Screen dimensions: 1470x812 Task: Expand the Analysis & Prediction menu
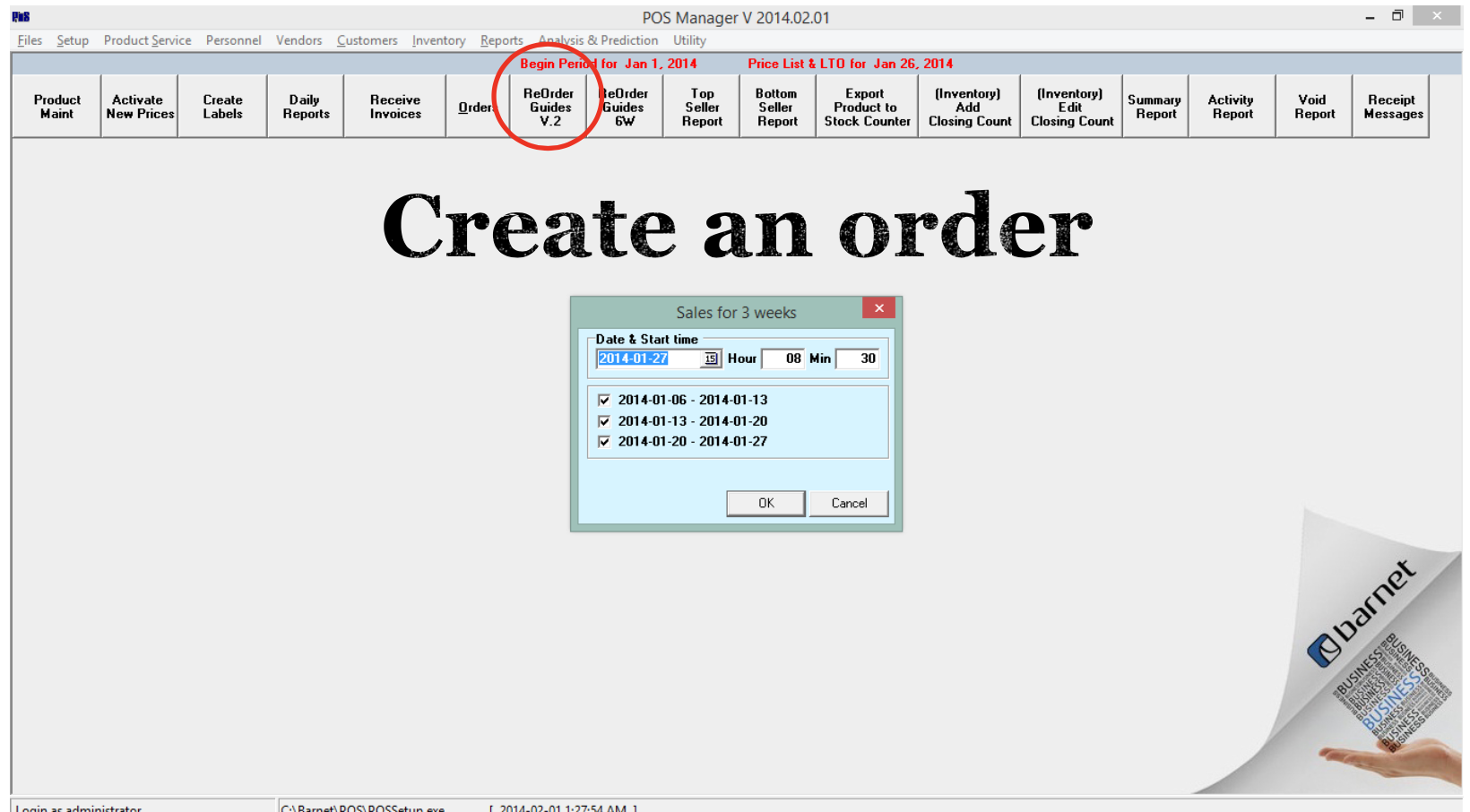click(x=598, y=40)
